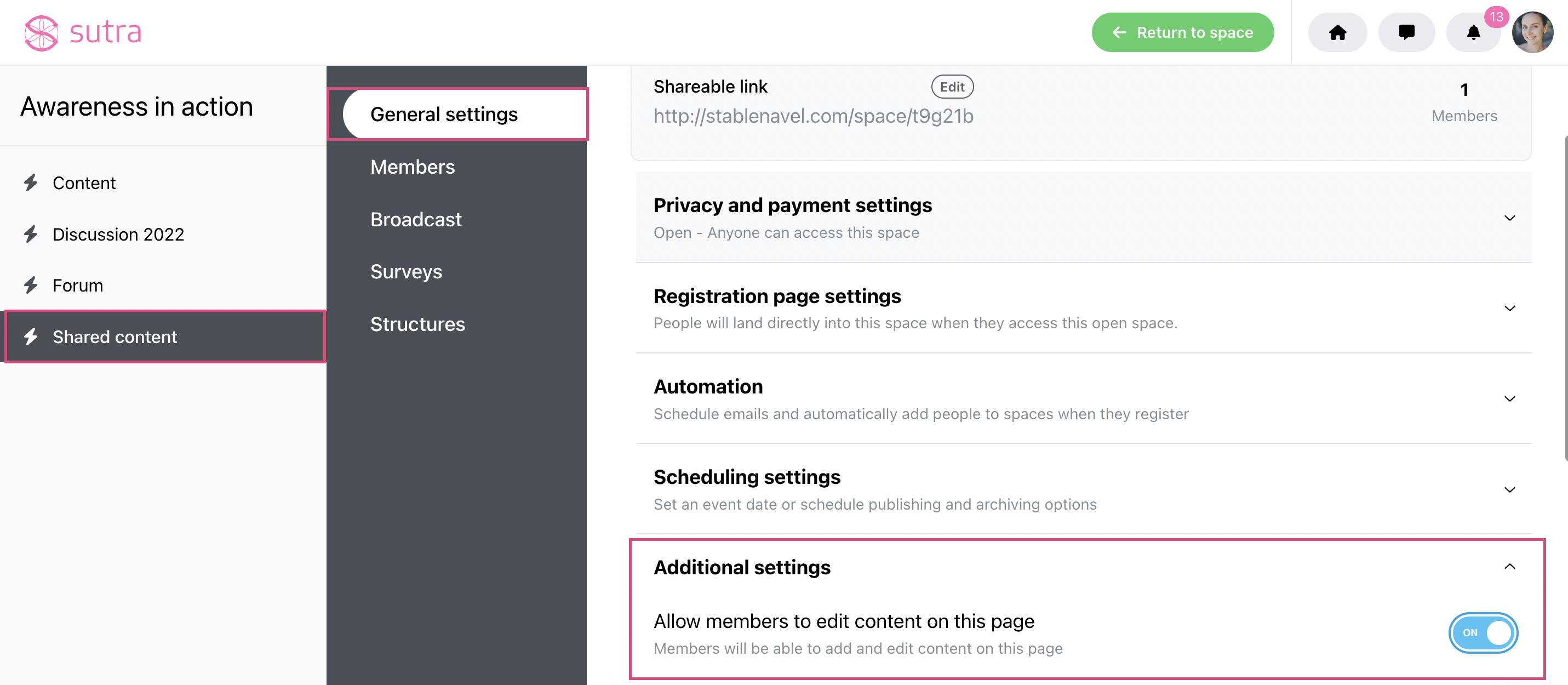Click the Sutra wordmark text
This screenshot has height=685, width=1568.
105,32
